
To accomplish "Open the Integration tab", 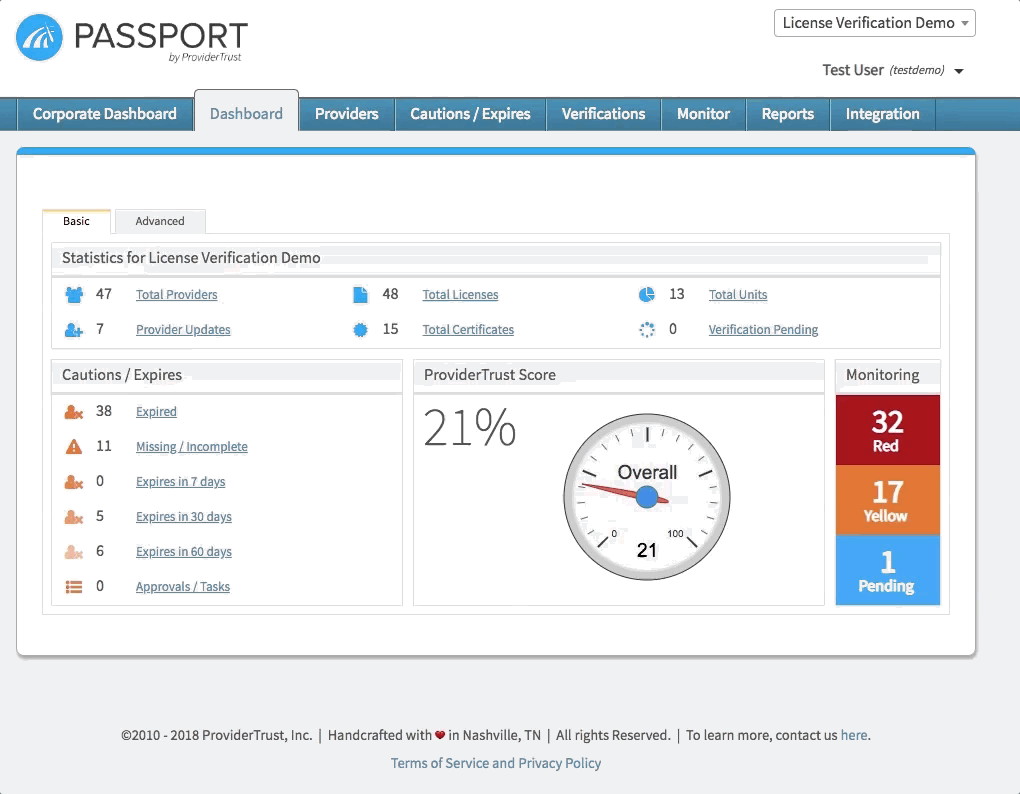I will 883,114.
